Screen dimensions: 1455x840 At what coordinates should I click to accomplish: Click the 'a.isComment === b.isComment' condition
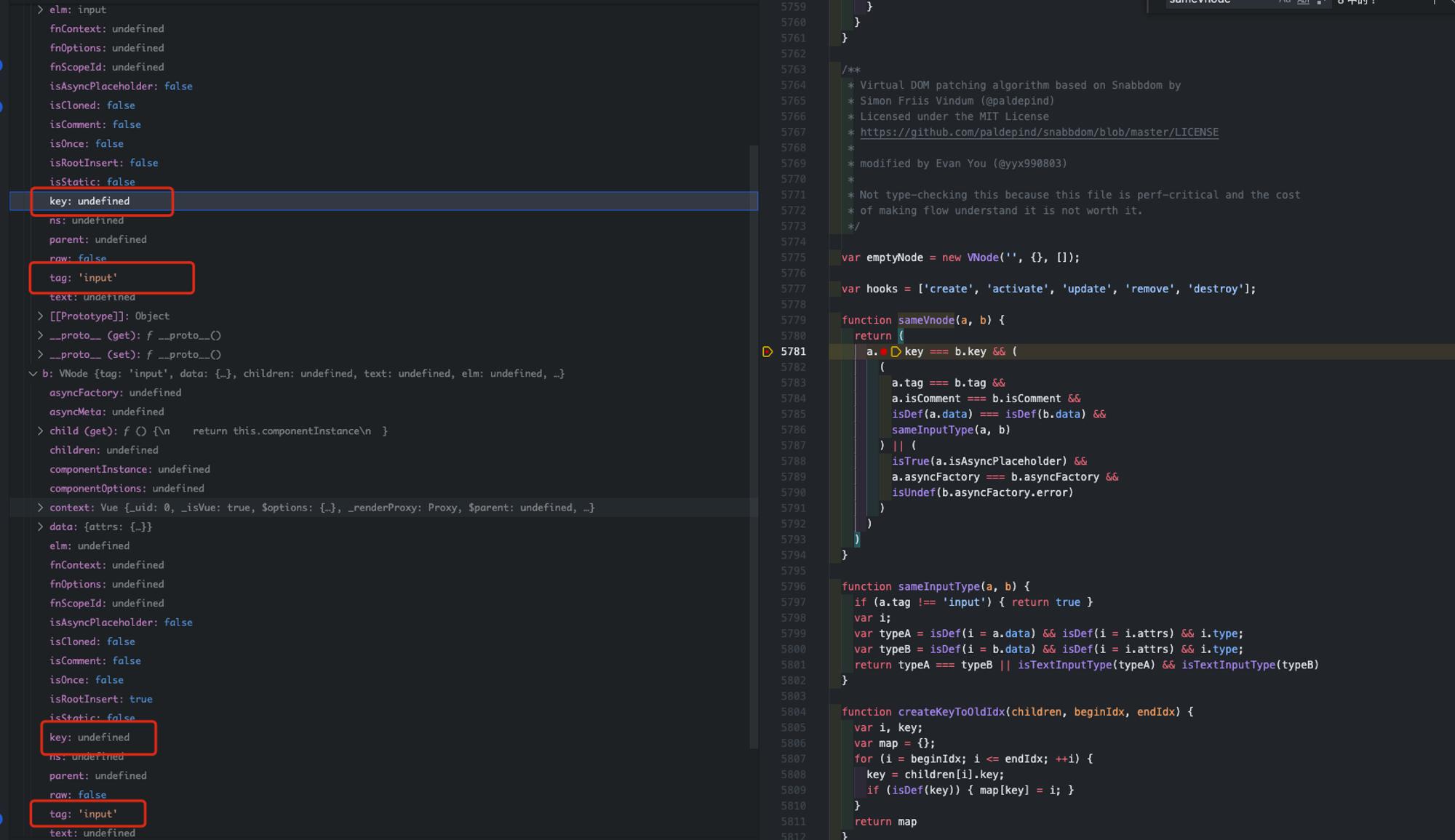tap(976, 399)
